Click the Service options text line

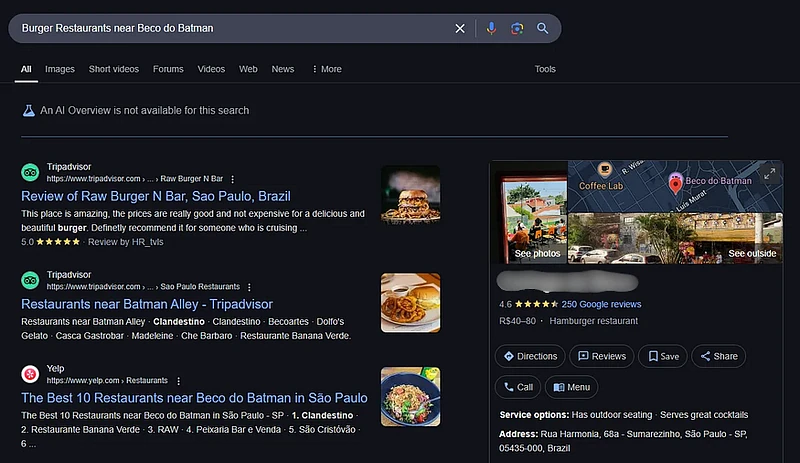tap(623, 415)
